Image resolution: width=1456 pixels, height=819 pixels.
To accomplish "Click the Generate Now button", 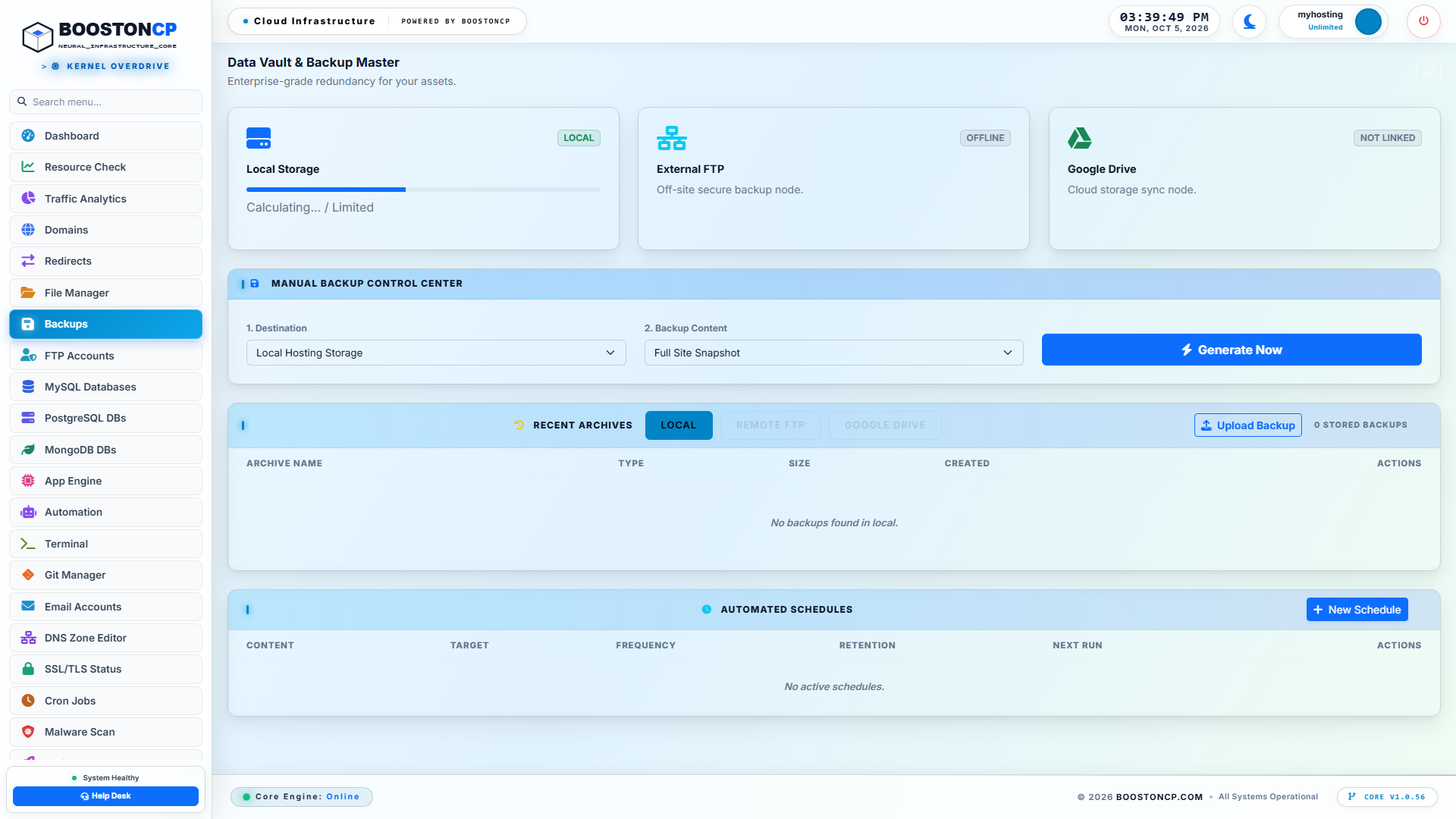I will click(x=1232, y=350).
